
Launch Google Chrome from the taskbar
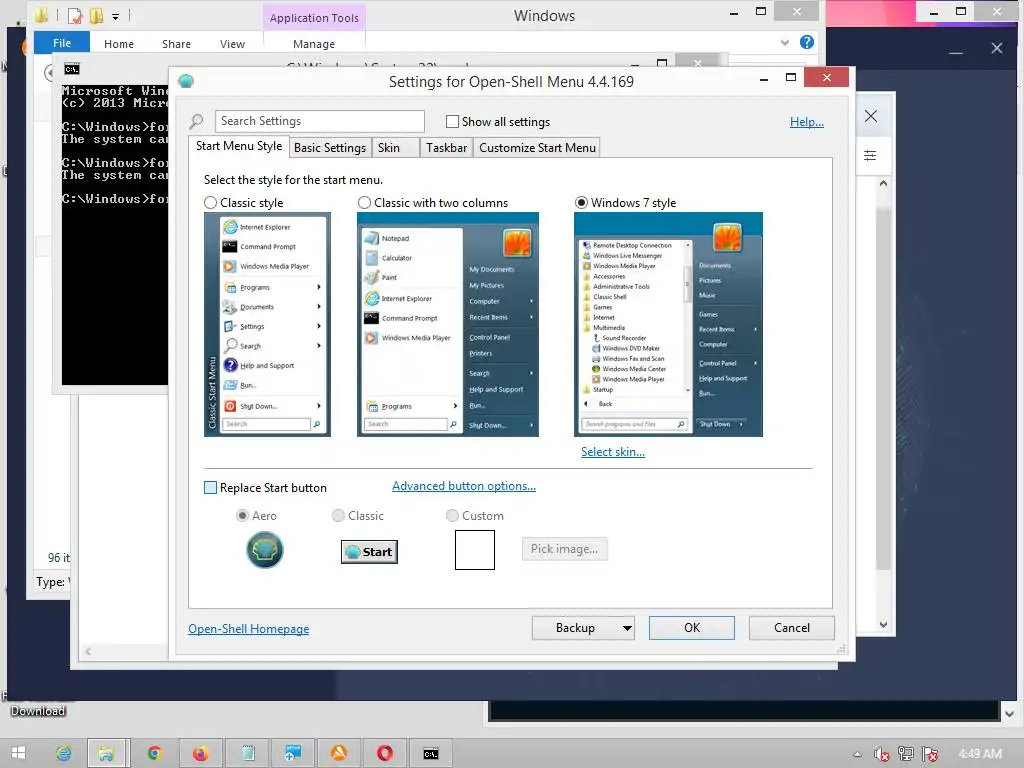tap(154, 753)
